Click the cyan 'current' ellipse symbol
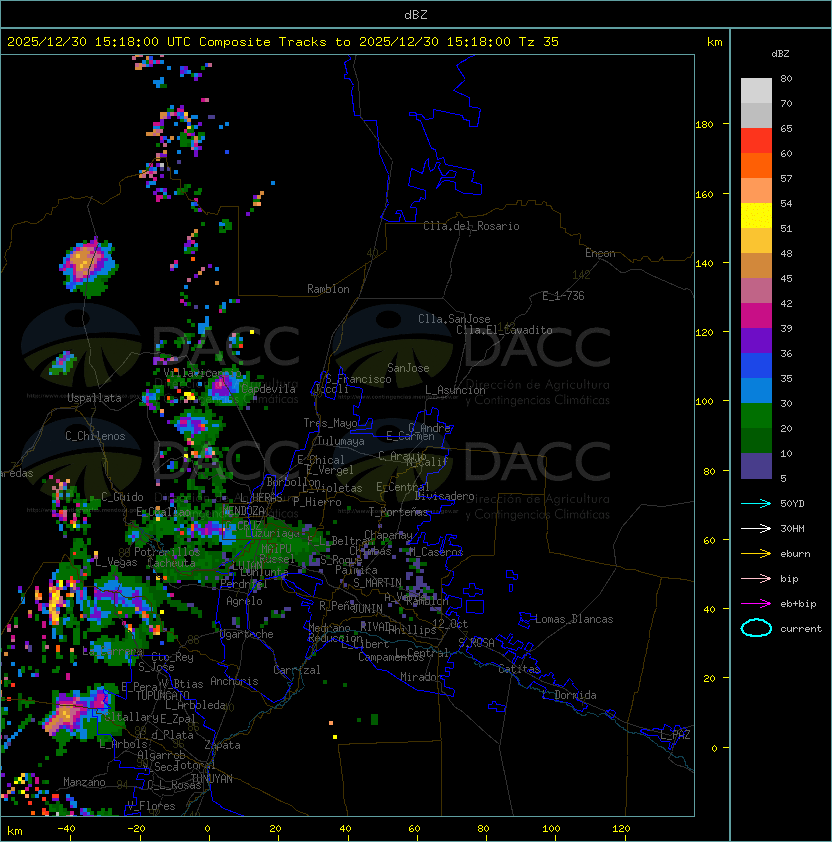Screen dimensions: 832x842 (x=756, y=628)
